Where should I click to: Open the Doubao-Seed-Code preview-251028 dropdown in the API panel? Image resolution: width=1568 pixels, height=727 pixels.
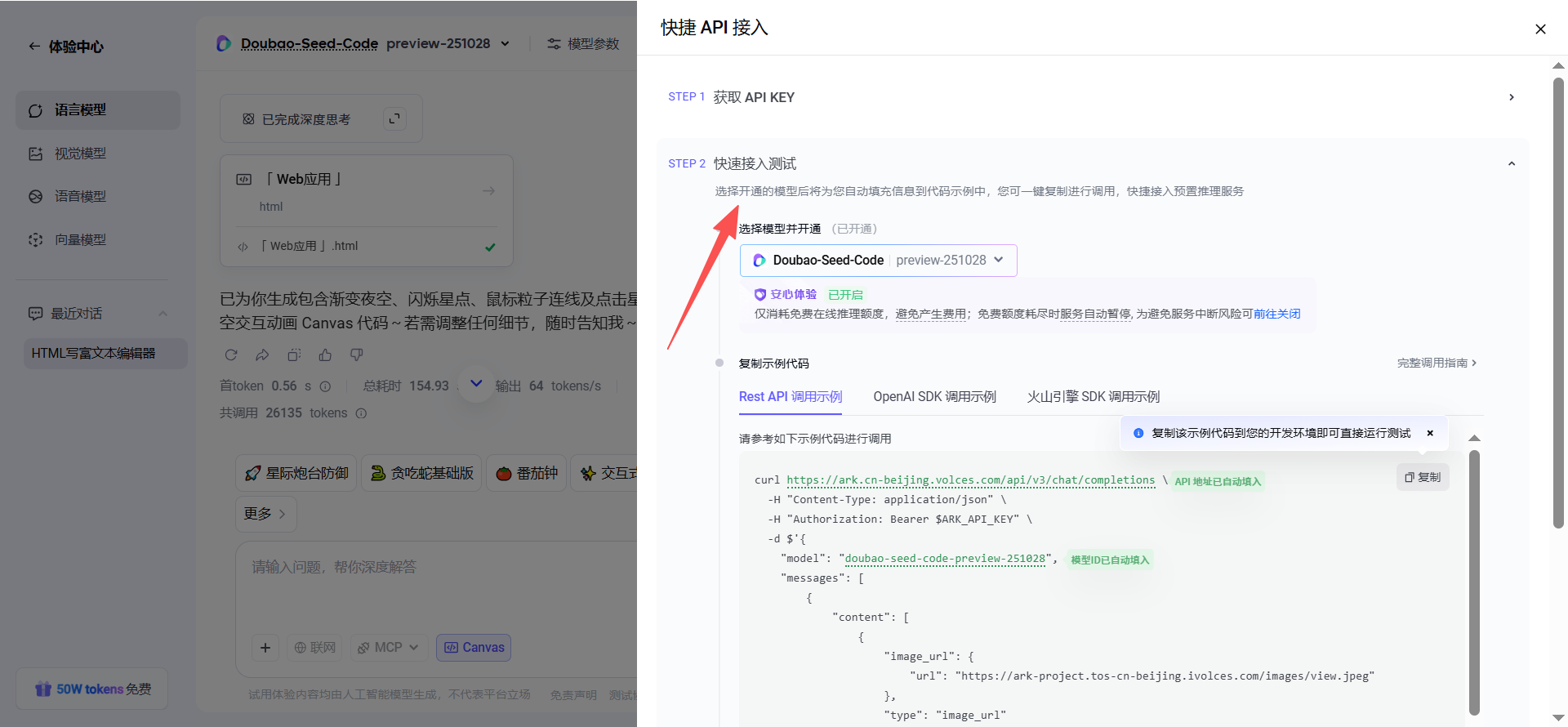pyautogui.click(x=879, y=261)
